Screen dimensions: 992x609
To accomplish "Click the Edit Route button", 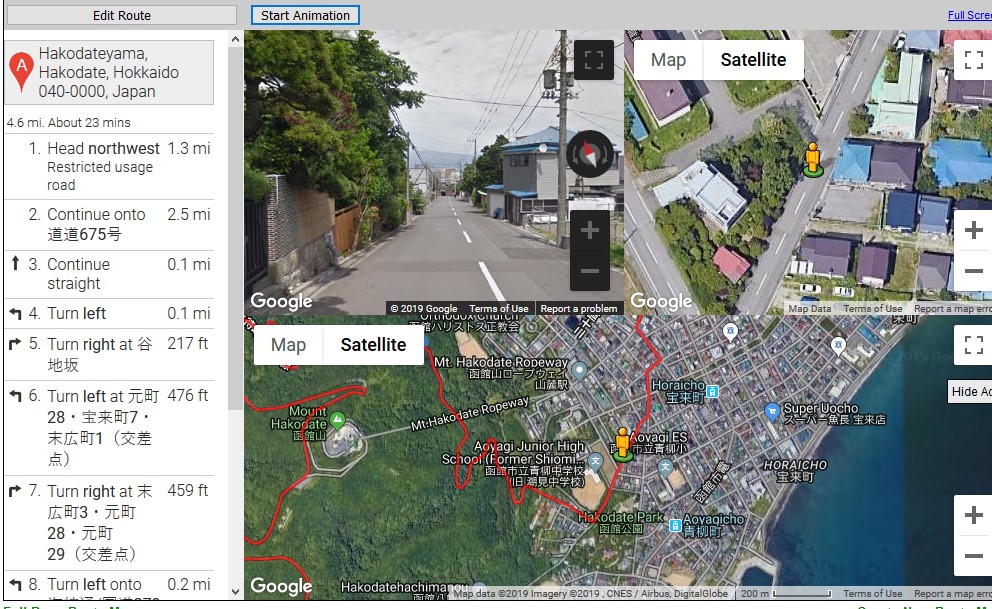I will pyautogui.click(x=121, y=15).
